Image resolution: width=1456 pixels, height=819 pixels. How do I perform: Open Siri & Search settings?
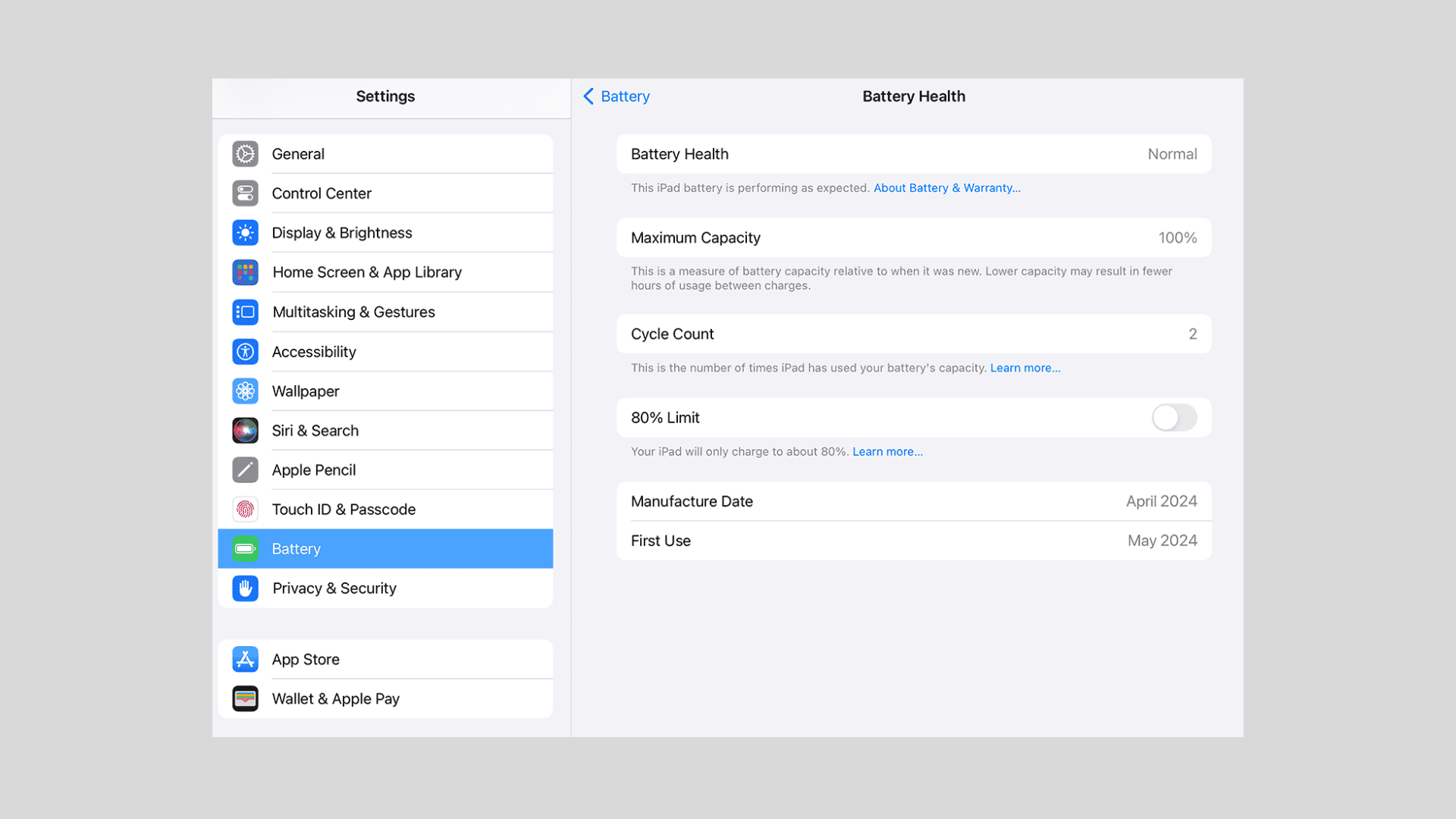[385, 431]
